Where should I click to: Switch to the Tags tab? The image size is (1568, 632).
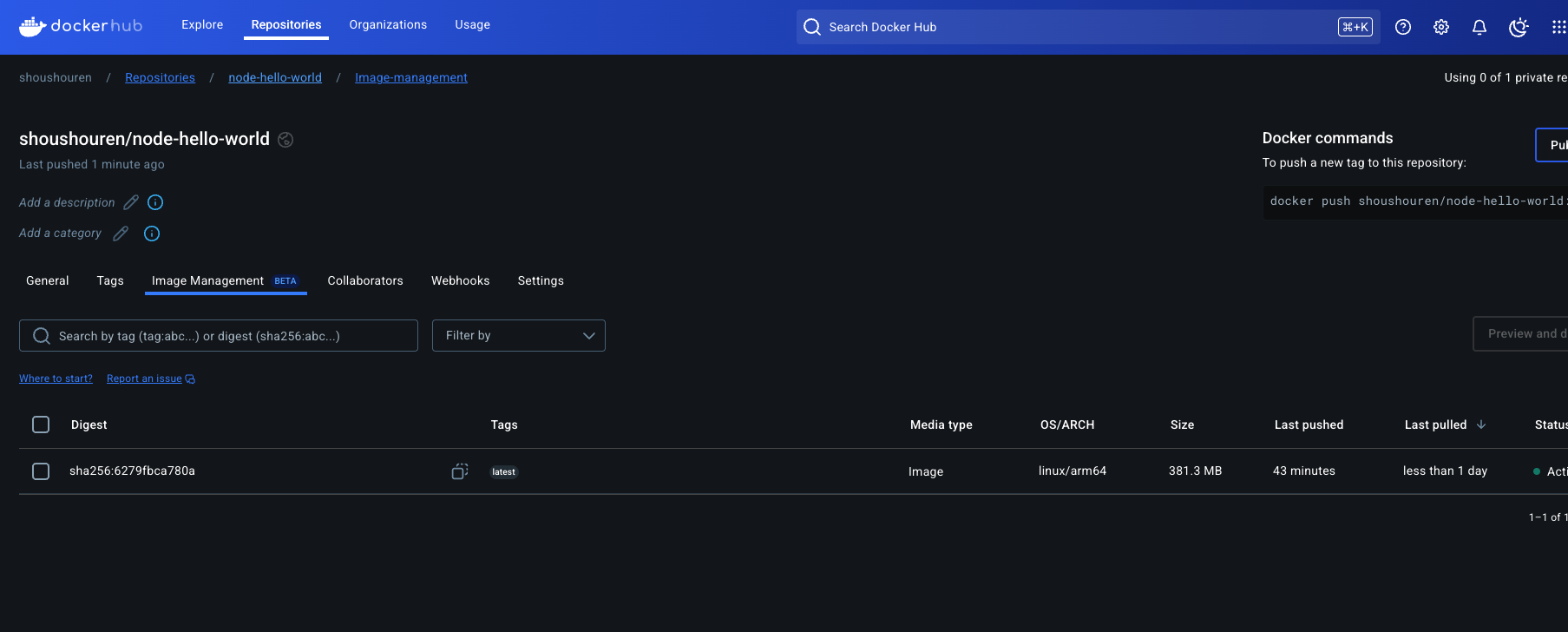(110, 280)
